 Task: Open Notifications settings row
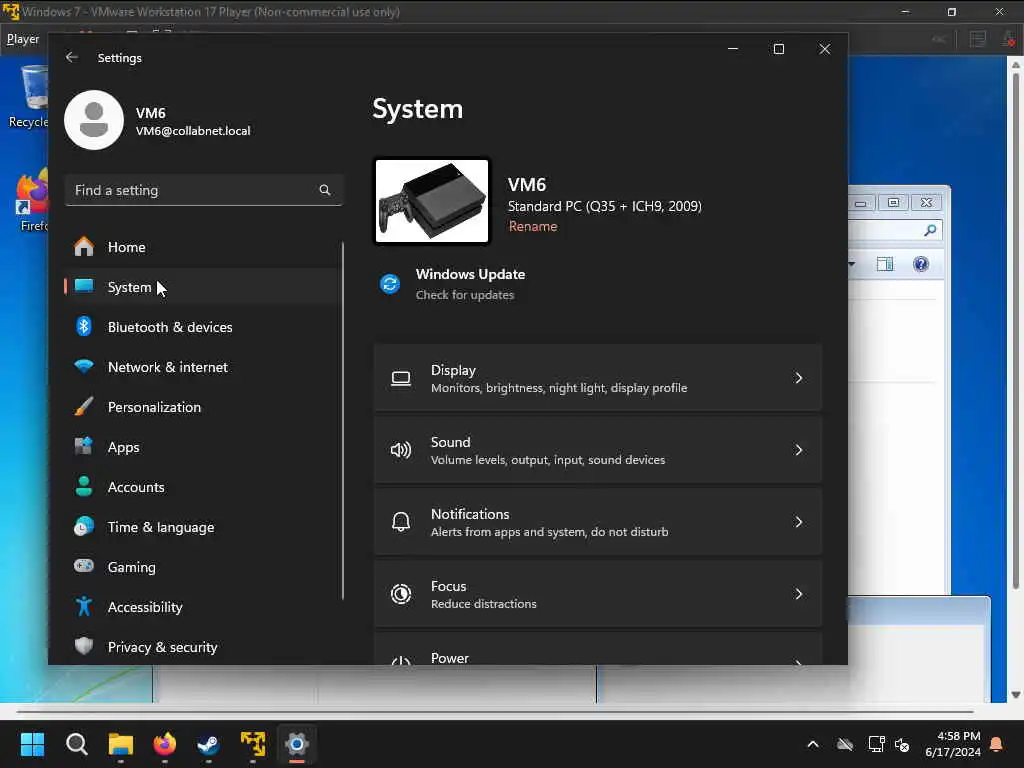click(x=598, y=522)
